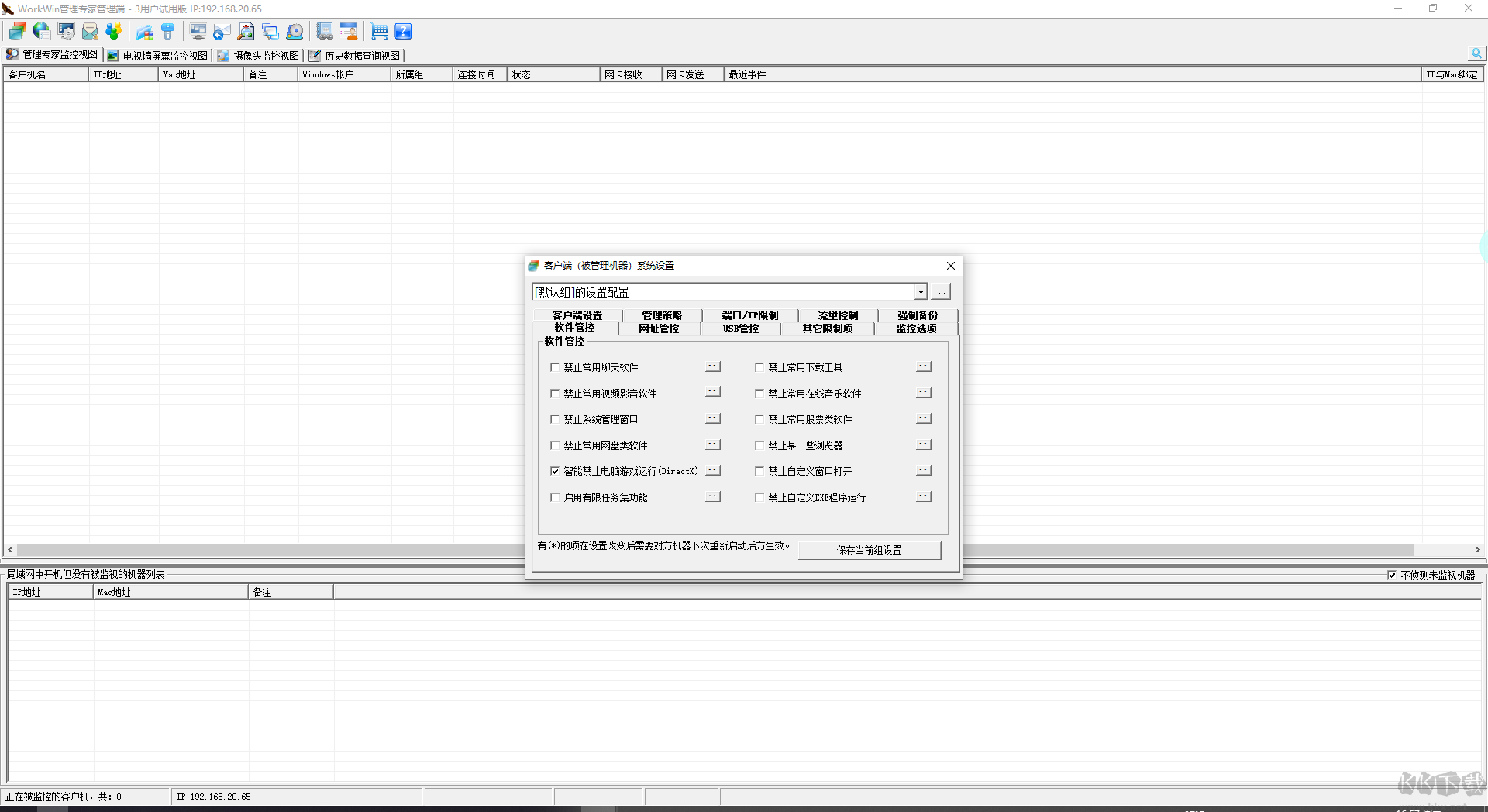Open the ... list next to 禁止常用下载工具
This screenshot has width=1488, height=812.
coord(923,366)
